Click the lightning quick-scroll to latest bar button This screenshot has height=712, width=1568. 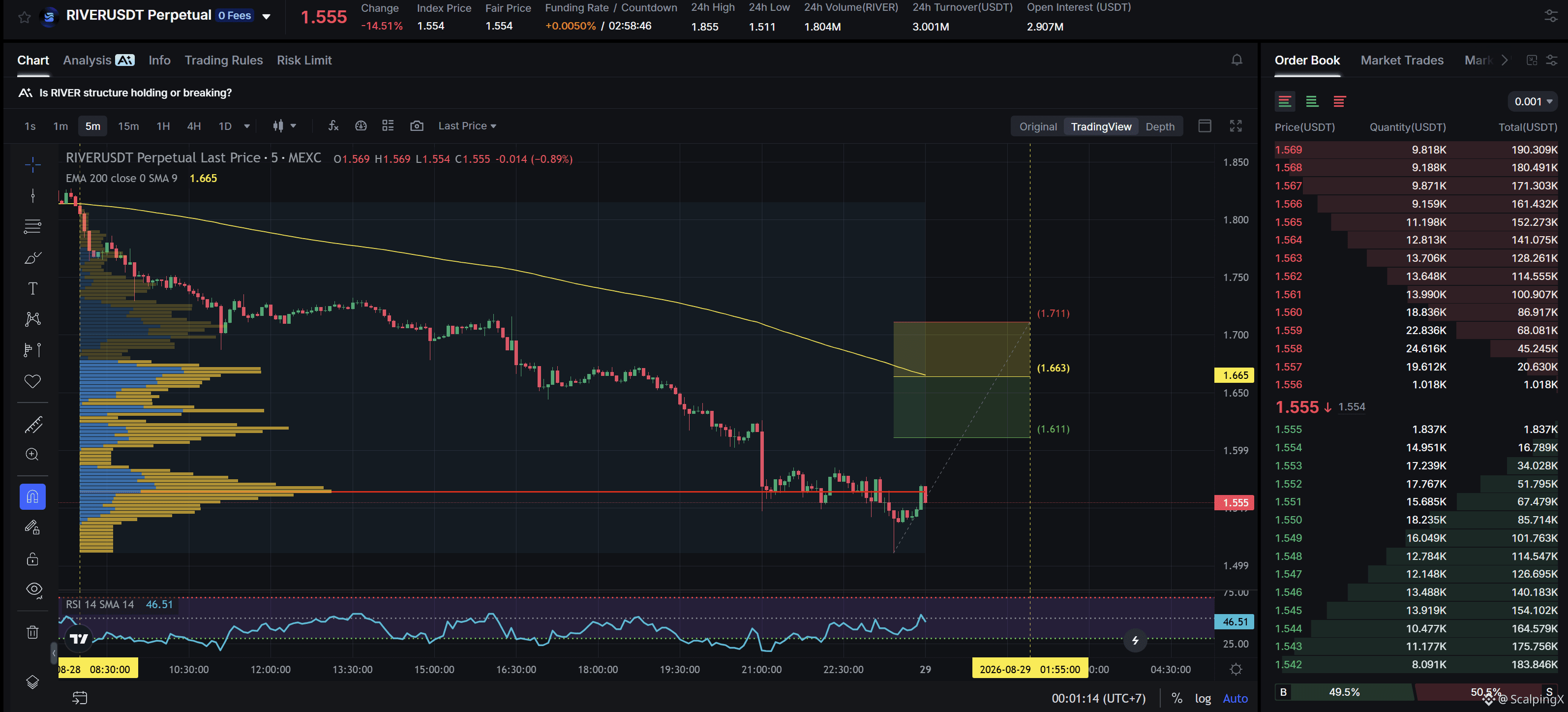[1135, 640]
